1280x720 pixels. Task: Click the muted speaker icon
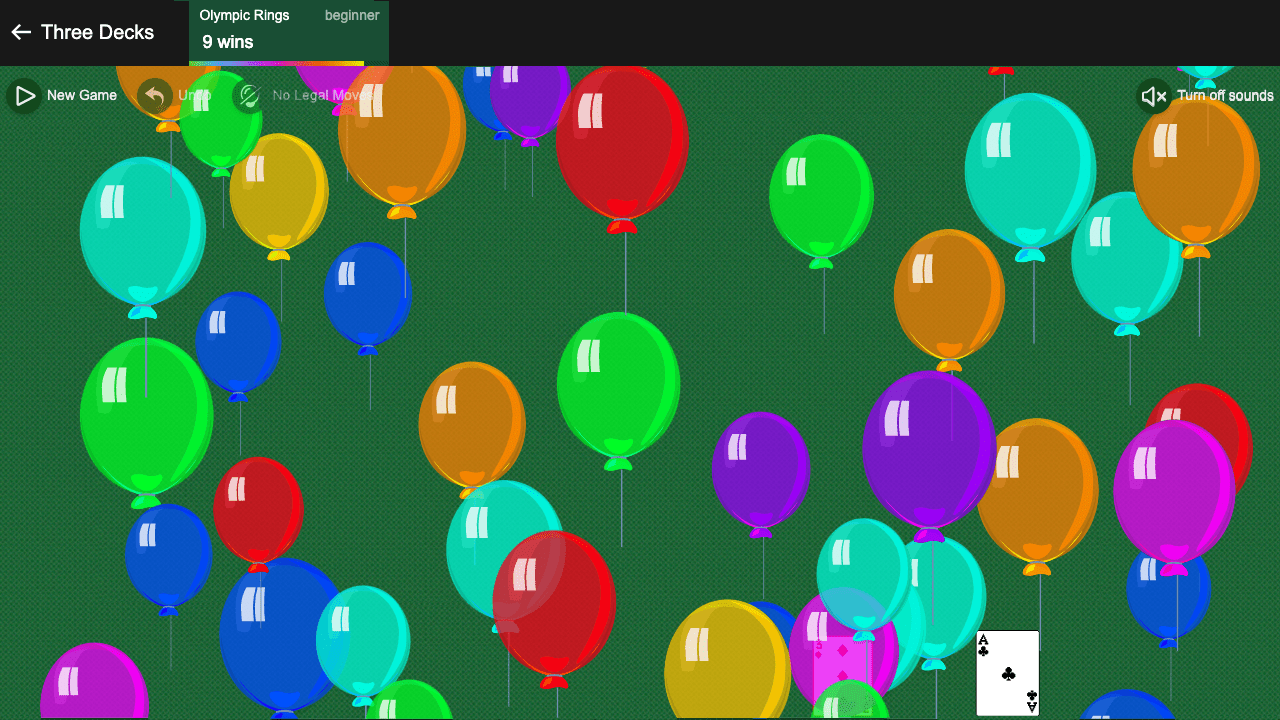pos(1152,95)
